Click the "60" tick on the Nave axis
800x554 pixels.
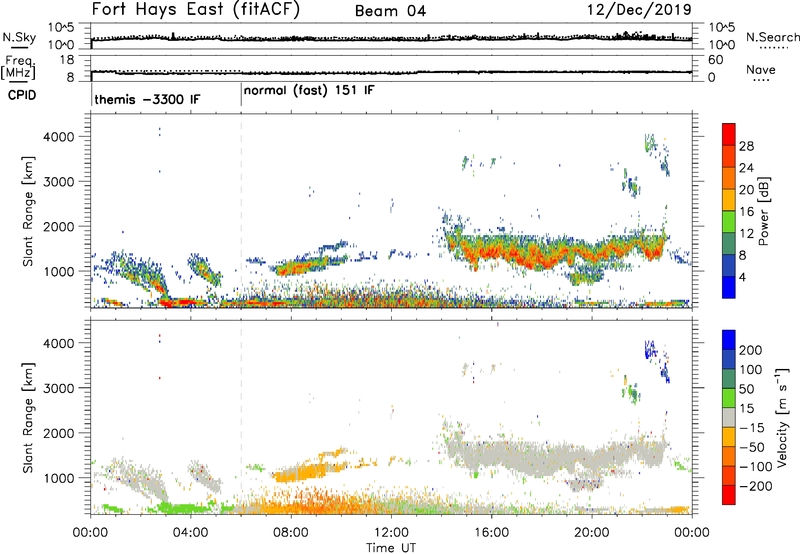[x=715, y=60]
